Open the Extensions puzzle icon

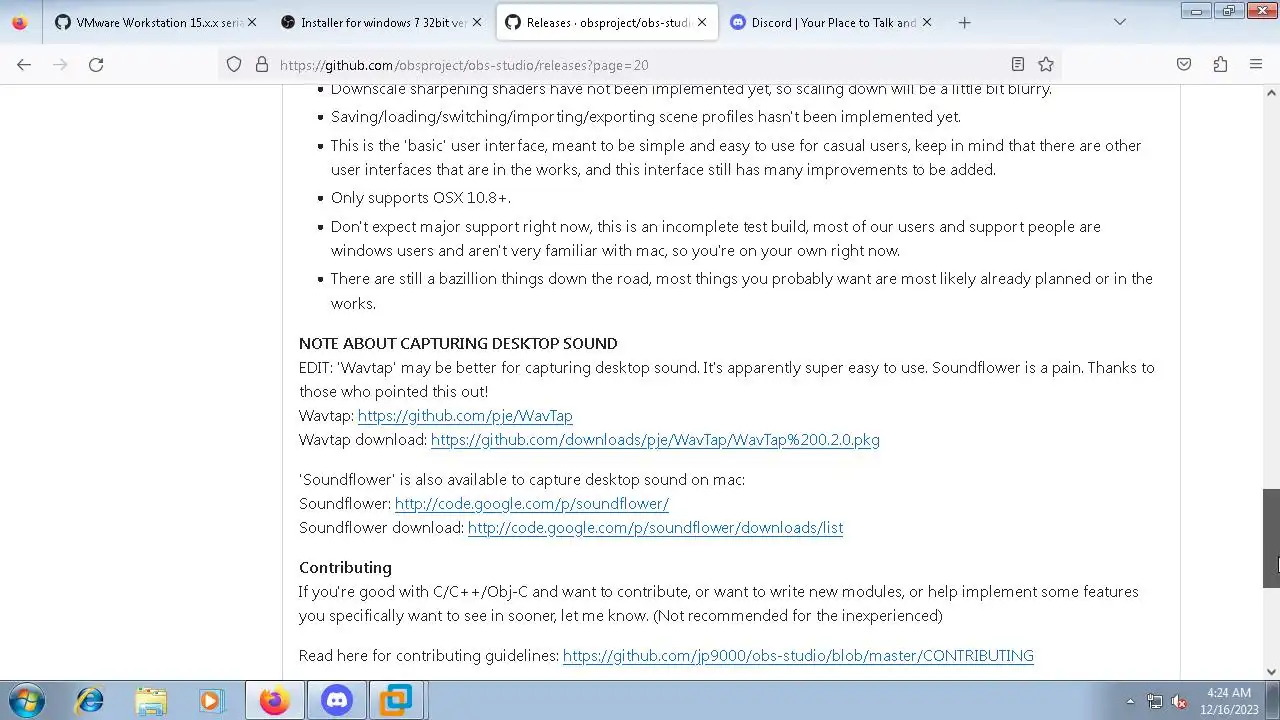[1220, 64]
